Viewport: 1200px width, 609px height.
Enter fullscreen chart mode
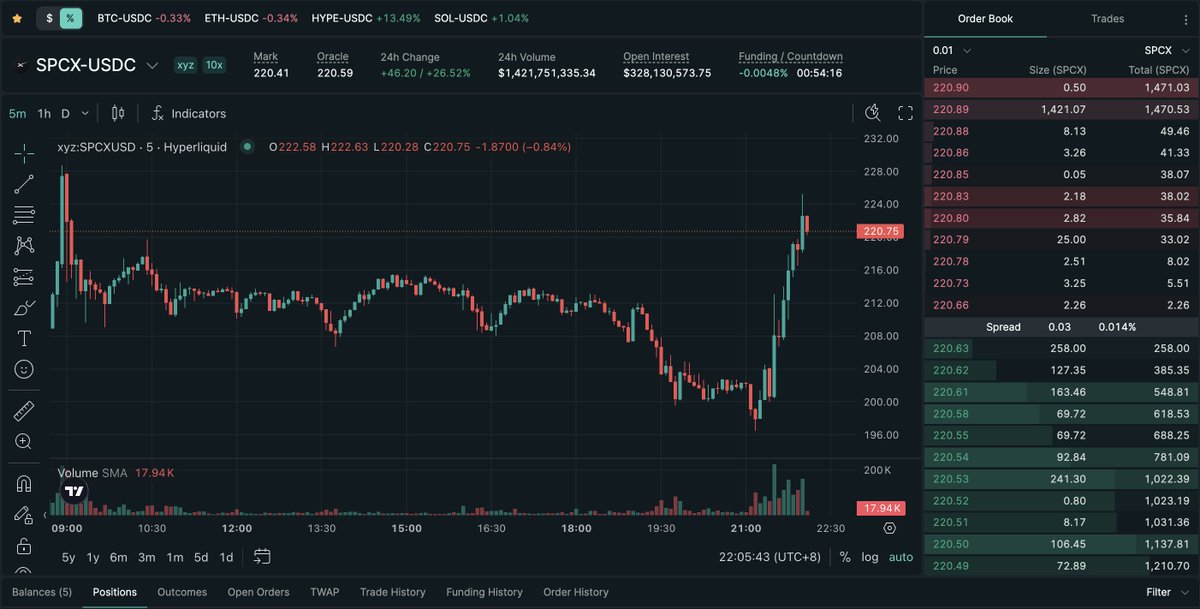point(906,113)
